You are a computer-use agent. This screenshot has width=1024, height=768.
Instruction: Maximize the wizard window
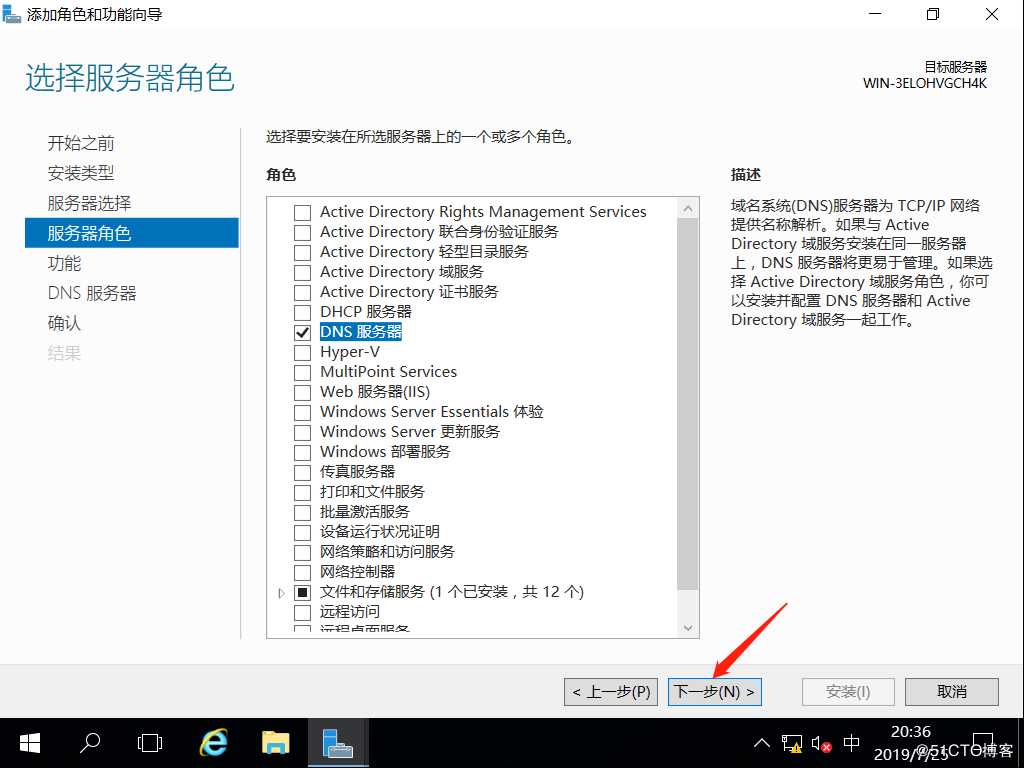(x=933, y=14)
